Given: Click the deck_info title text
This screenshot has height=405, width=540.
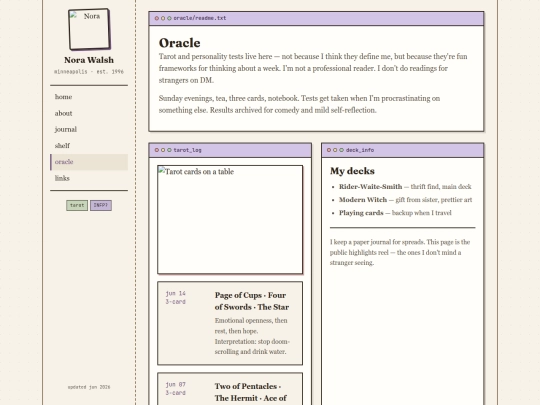Looking at the screenshot, I should coord(360,150).
